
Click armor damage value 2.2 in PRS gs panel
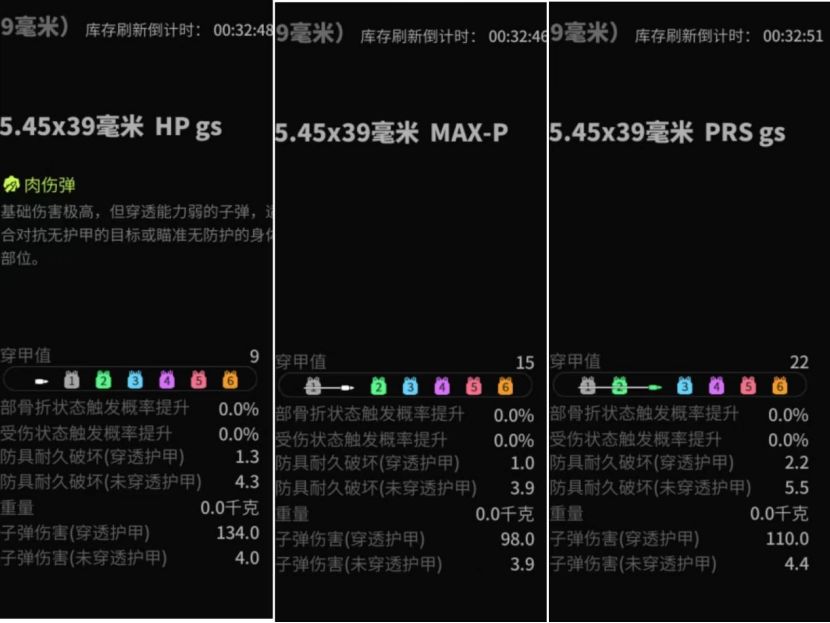797,463
